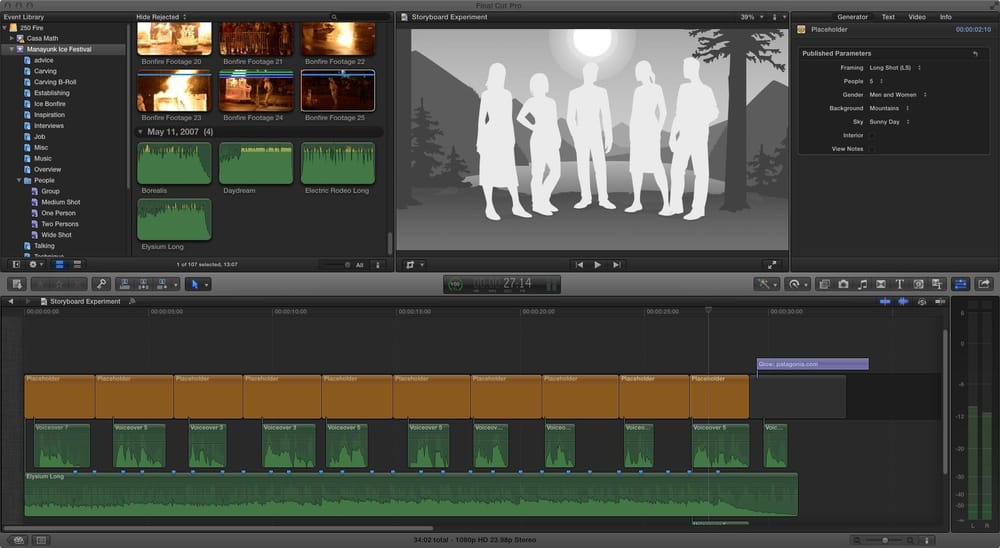Open the Keyword Editor key icon
Viewport: 1000px width, 548px height.
point(101,284)
